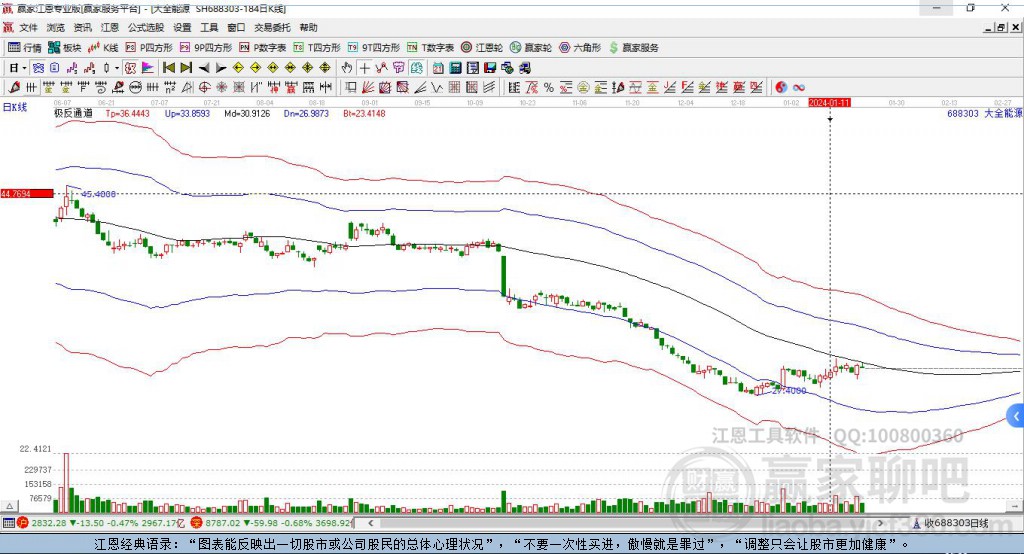The image size is (1024, 554).
Task: Expand the blue side panel chevron
Action: (1016, 416)
